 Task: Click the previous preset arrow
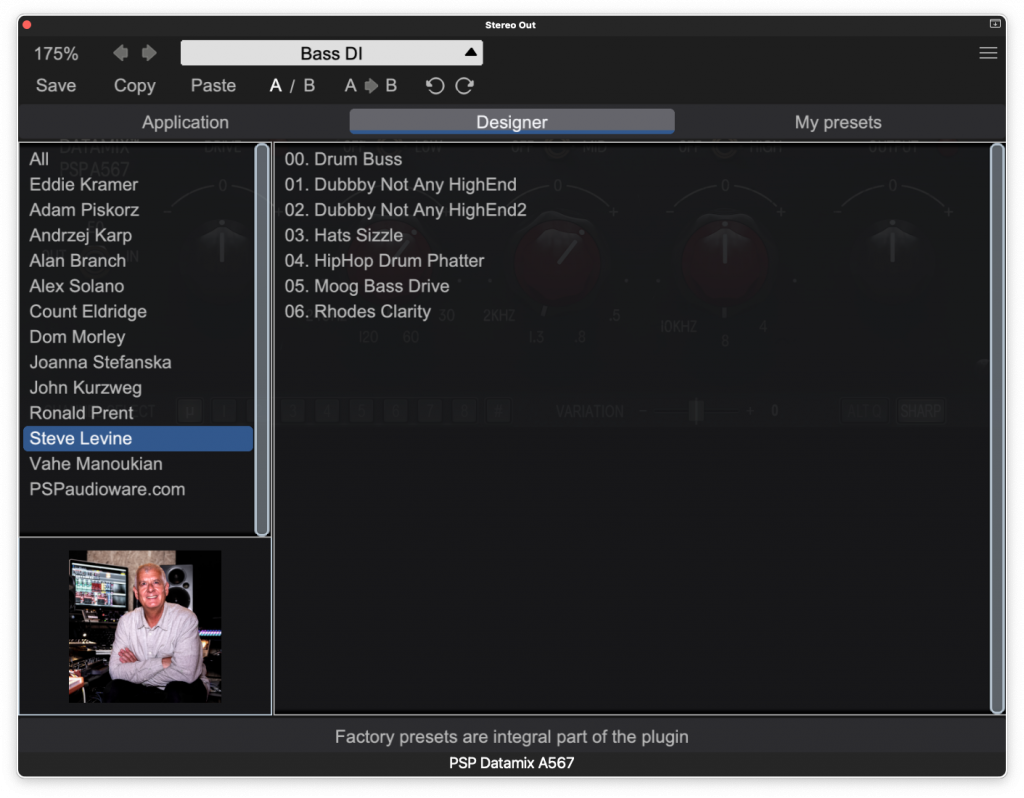tap(121, 53)
